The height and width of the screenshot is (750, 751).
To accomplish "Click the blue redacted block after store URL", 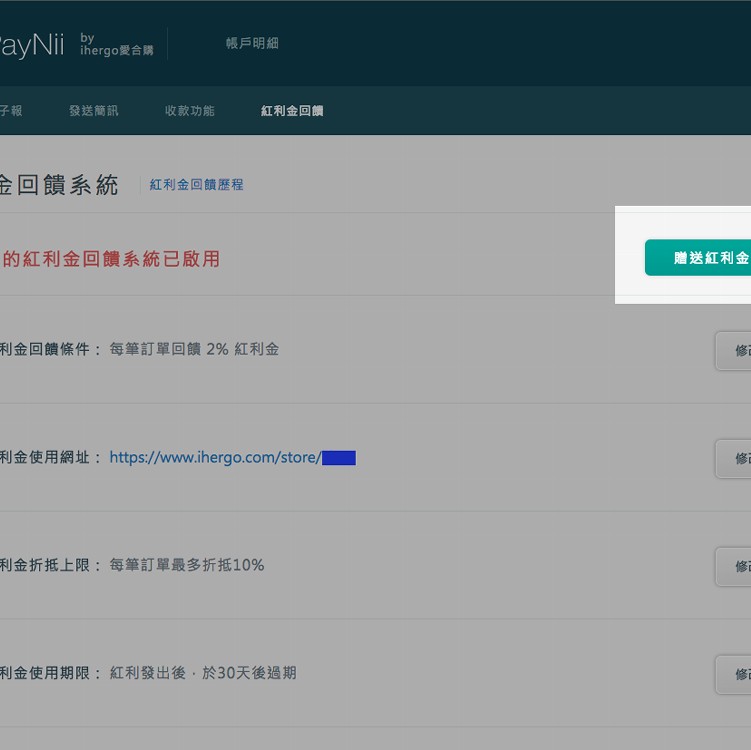I will point(339,458).
